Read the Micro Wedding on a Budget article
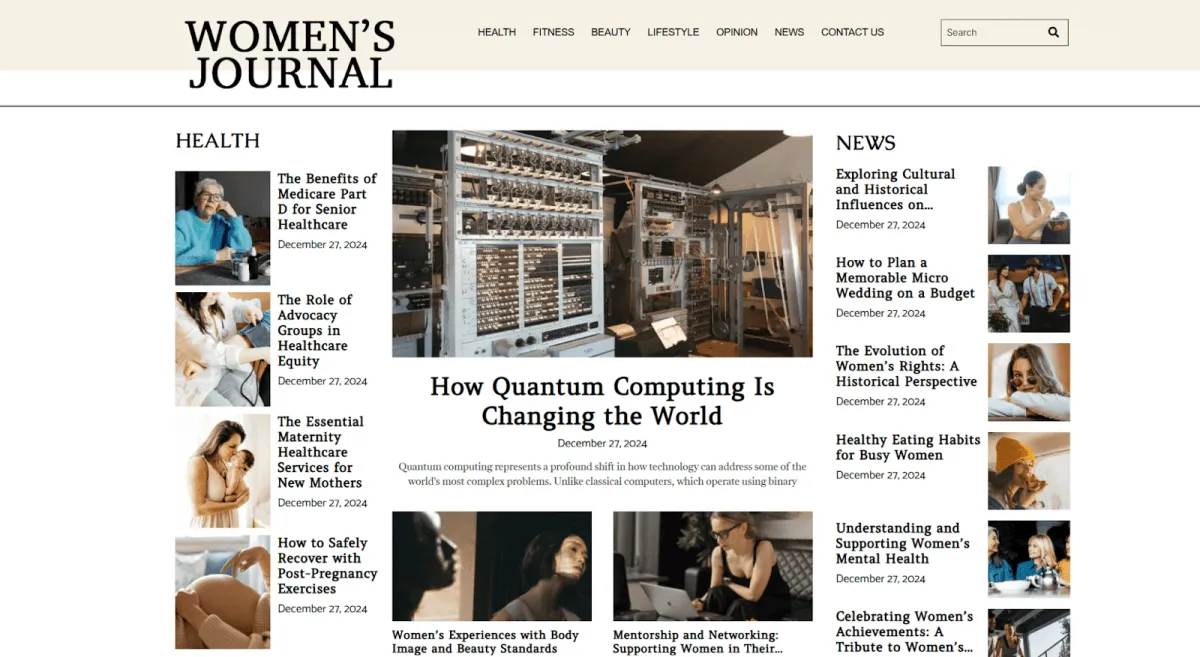 [x=905, y=278]
